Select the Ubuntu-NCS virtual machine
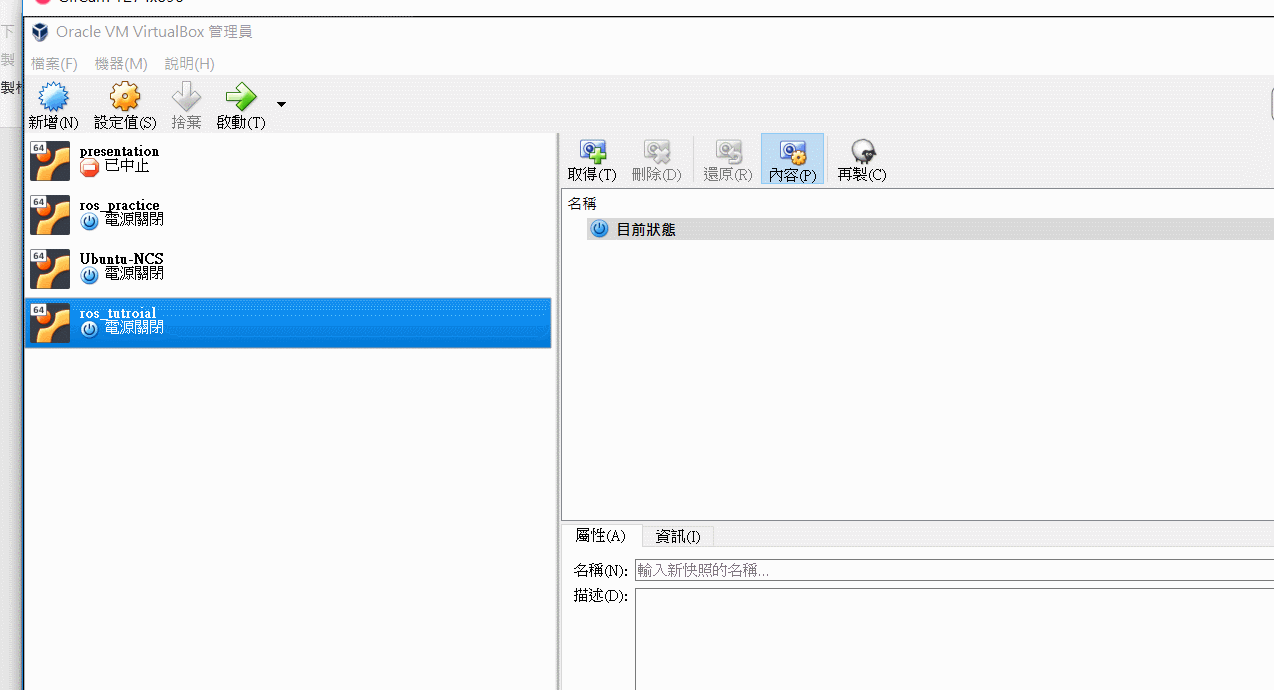 pos(288,268)
